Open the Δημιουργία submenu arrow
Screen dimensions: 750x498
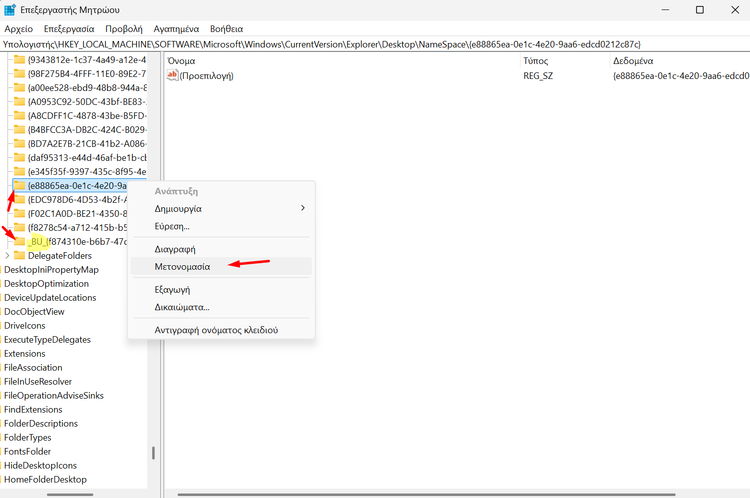pos(303,208)
